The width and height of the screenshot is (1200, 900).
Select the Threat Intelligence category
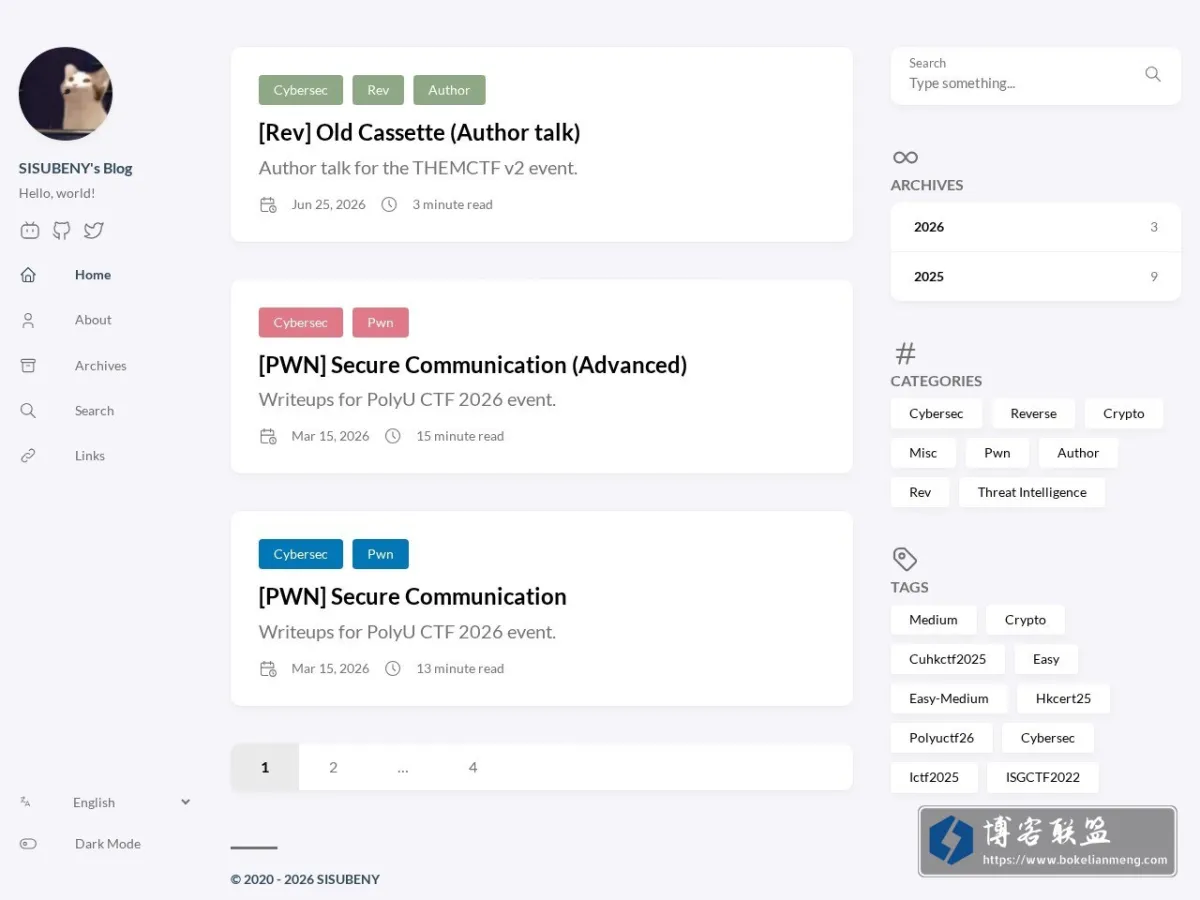point(1032,492)
